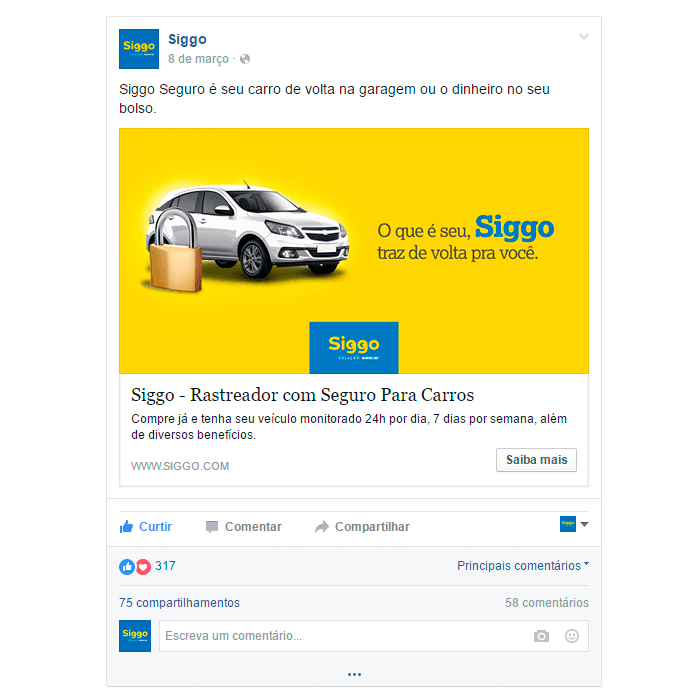
Task: Like the post with Curtir
Action: [x=146, y=527]
